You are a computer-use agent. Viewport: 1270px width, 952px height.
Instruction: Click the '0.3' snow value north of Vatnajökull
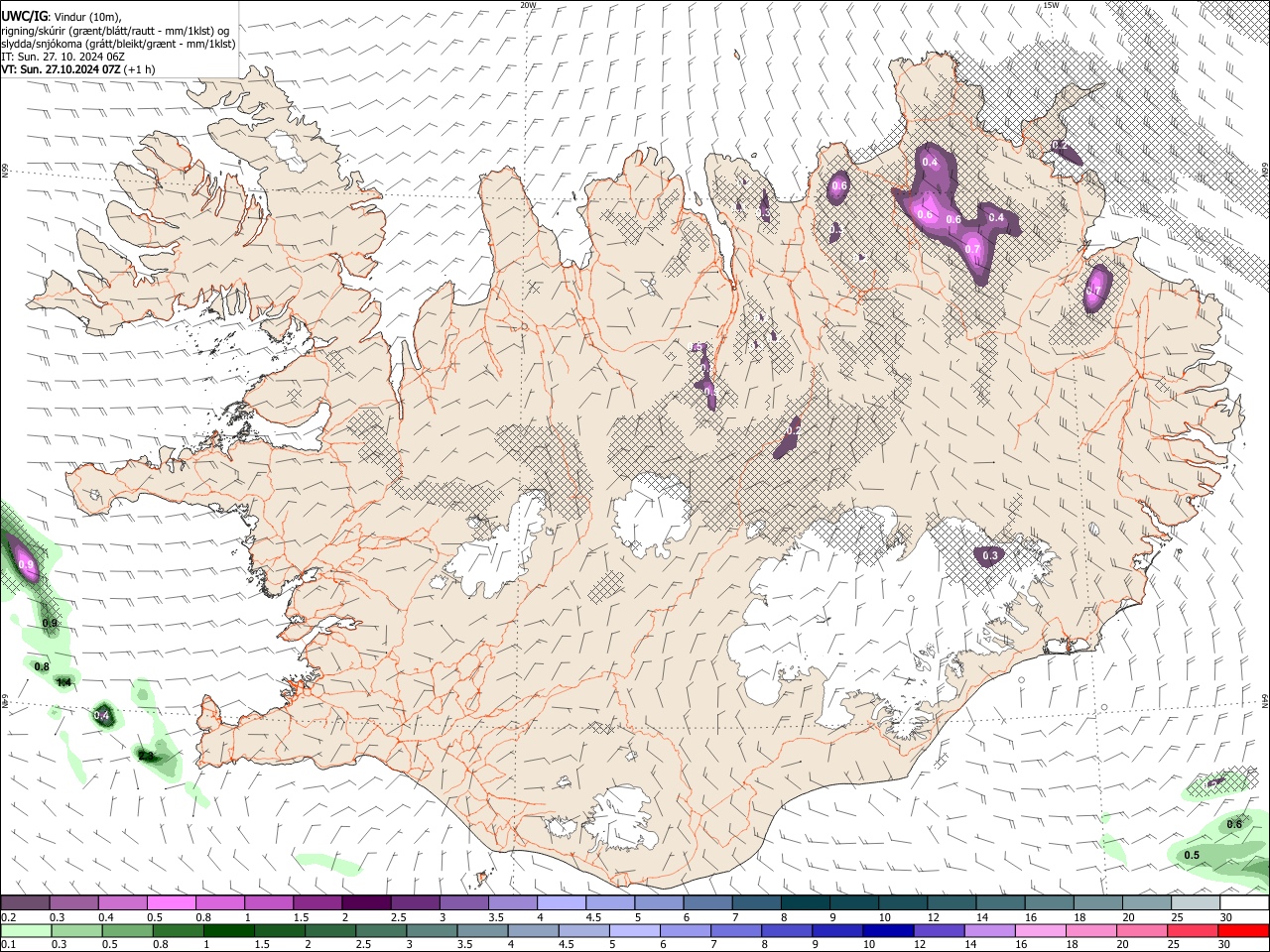click(x=989, y=556)
